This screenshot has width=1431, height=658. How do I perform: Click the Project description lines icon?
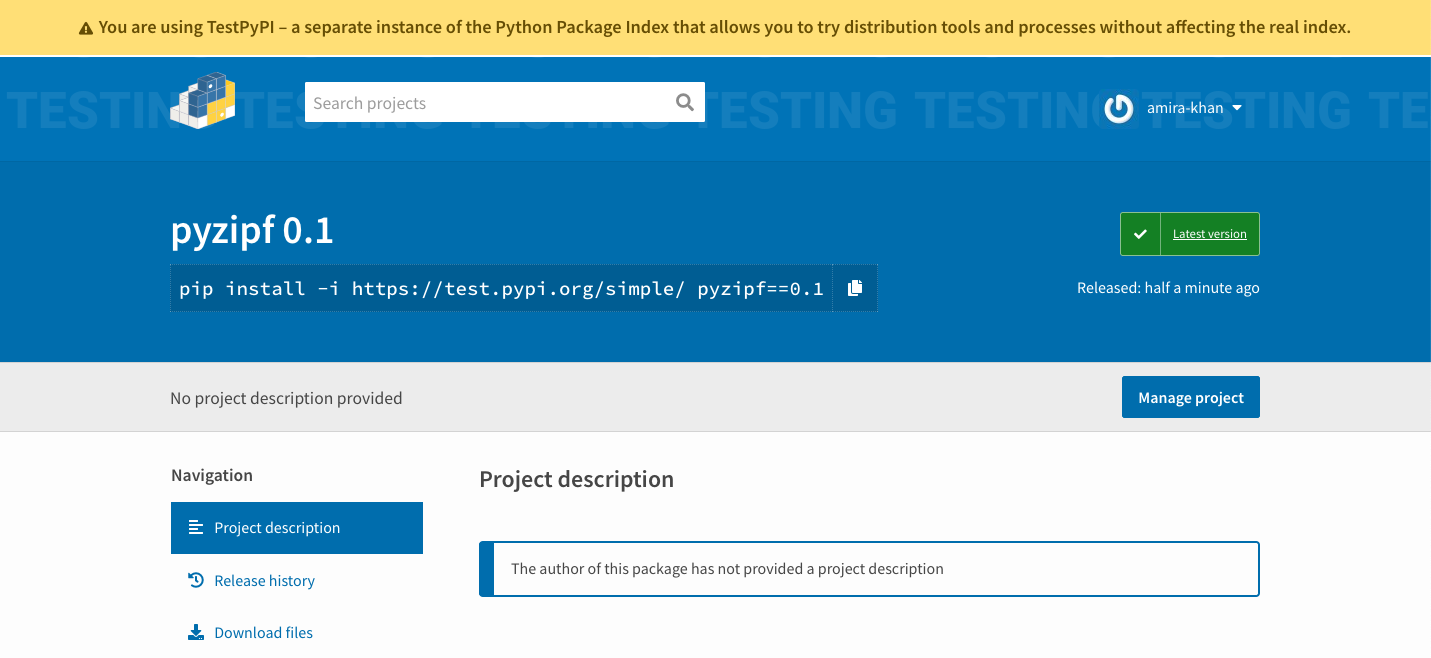196,527
